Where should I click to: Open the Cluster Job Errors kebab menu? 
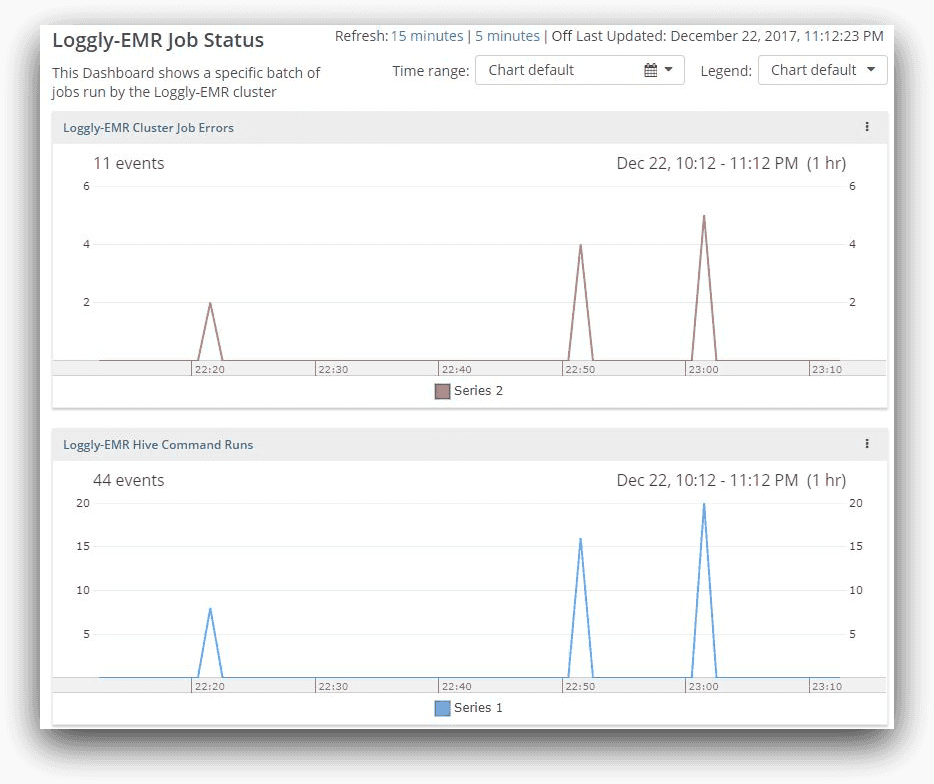pyautogui.click(x=866, y=127)
